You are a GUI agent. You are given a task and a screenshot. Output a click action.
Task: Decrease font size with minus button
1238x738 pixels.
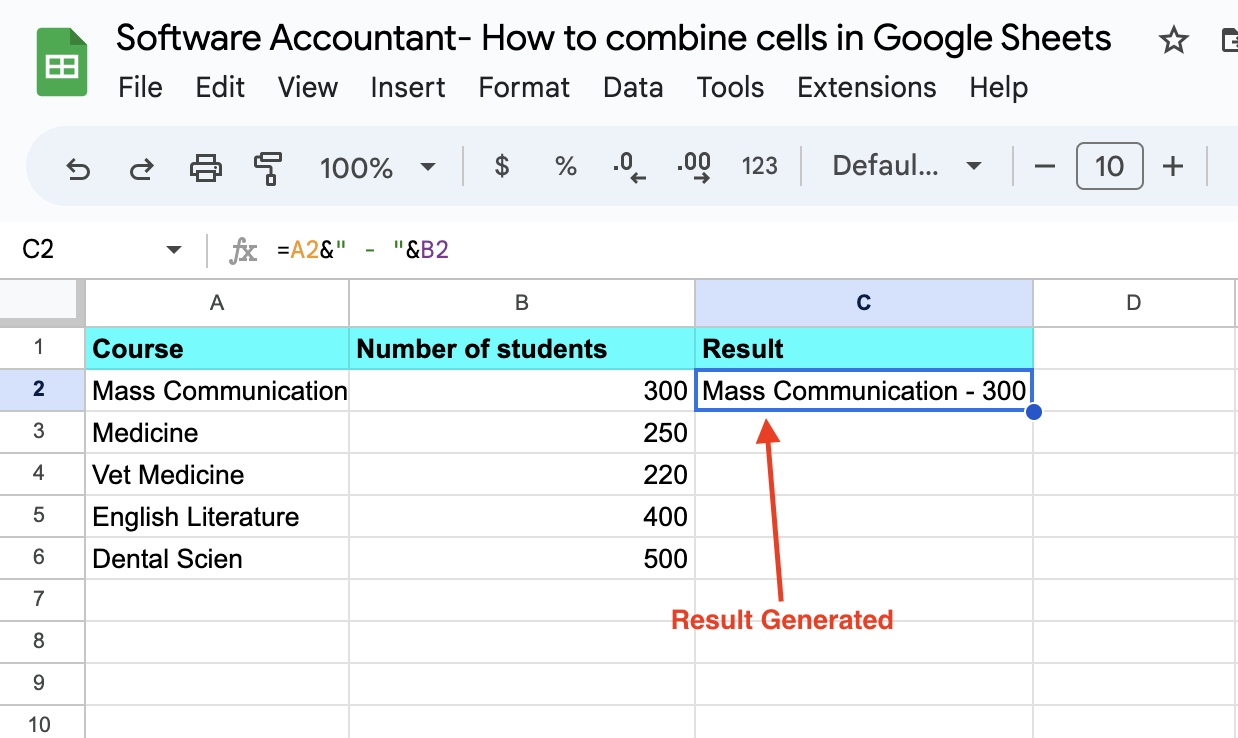tap(1045, 166)
